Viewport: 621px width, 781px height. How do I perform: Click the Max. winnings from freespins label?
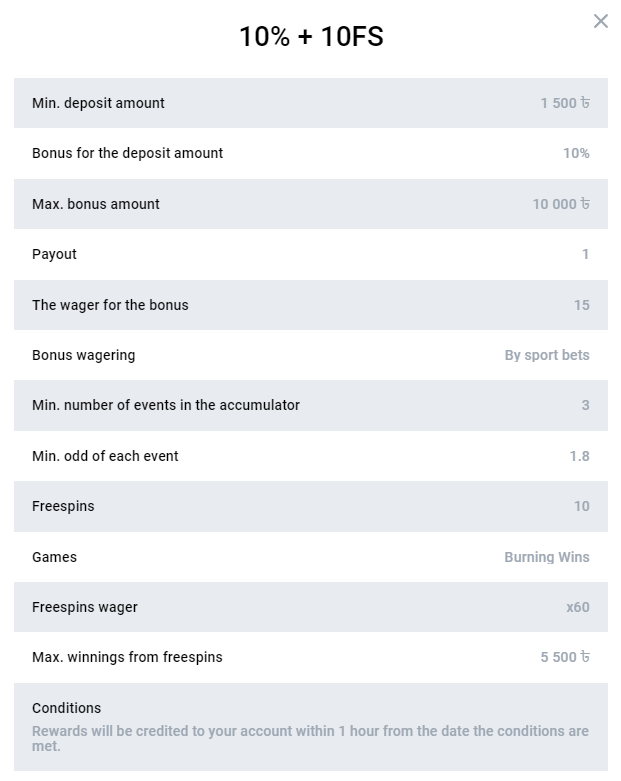pos(127,657)
